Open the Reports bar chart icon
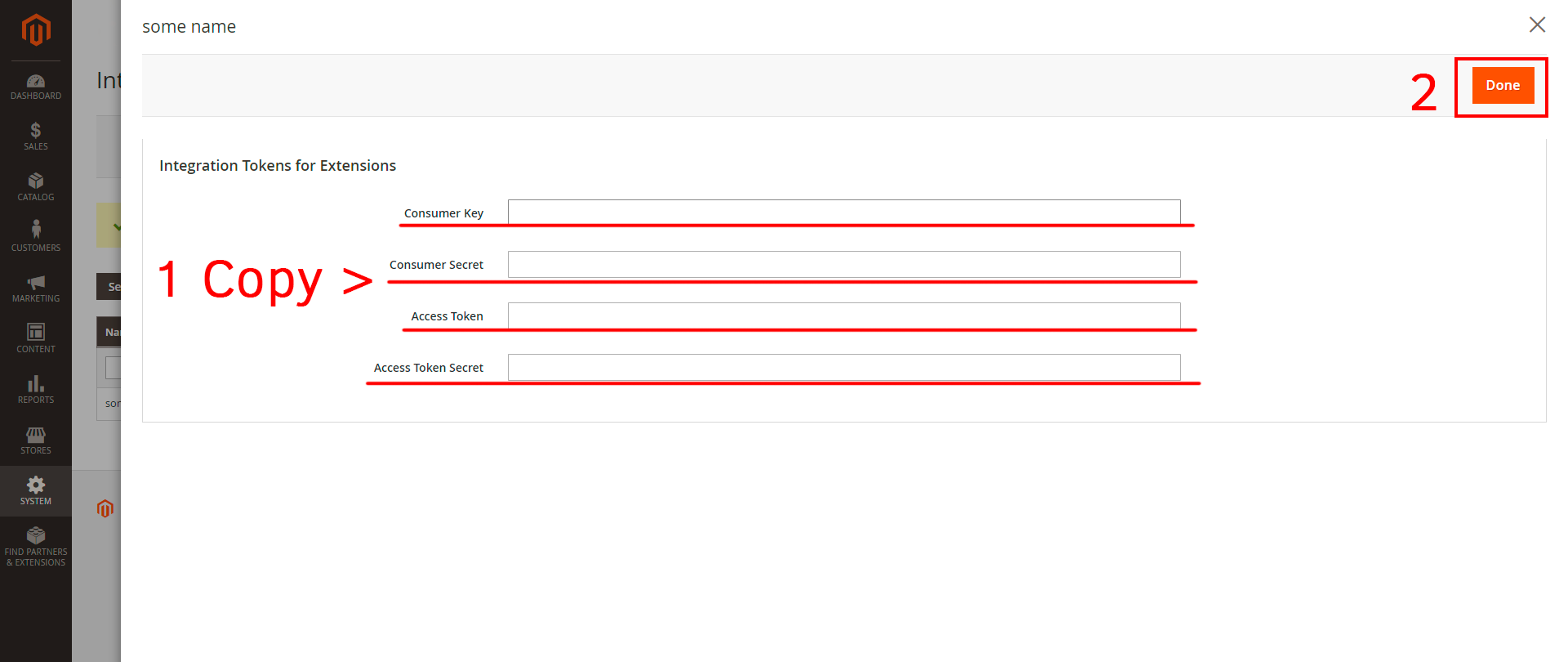The height and width of the screenshot is (662, 1568). point(36,390)
